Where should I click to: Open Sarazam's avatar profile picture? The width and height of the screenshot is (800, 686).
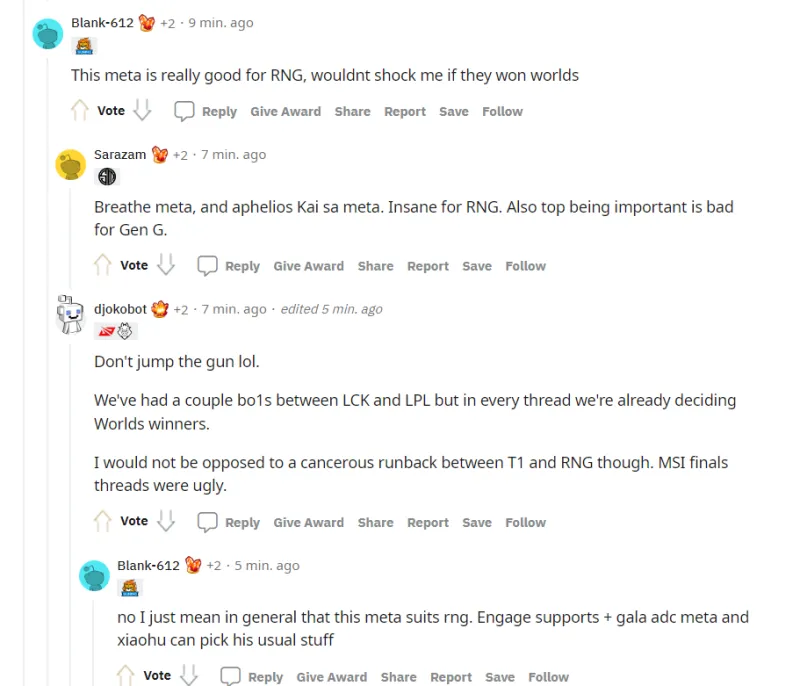(x=70, y=164)
